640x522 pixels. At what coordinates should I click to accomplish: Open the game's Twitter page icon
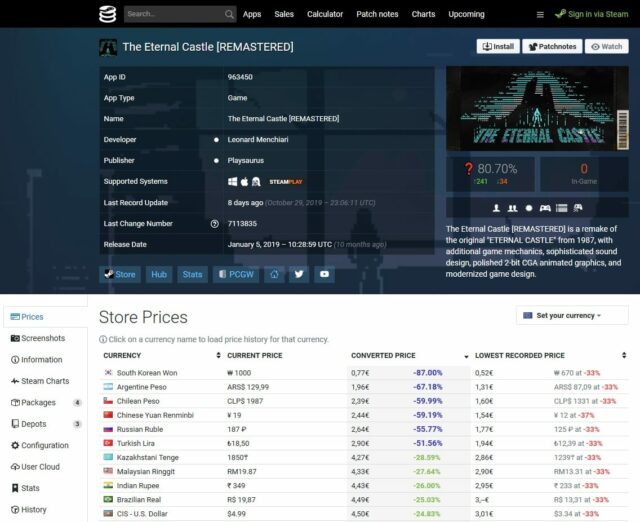(x=298, y=273)
